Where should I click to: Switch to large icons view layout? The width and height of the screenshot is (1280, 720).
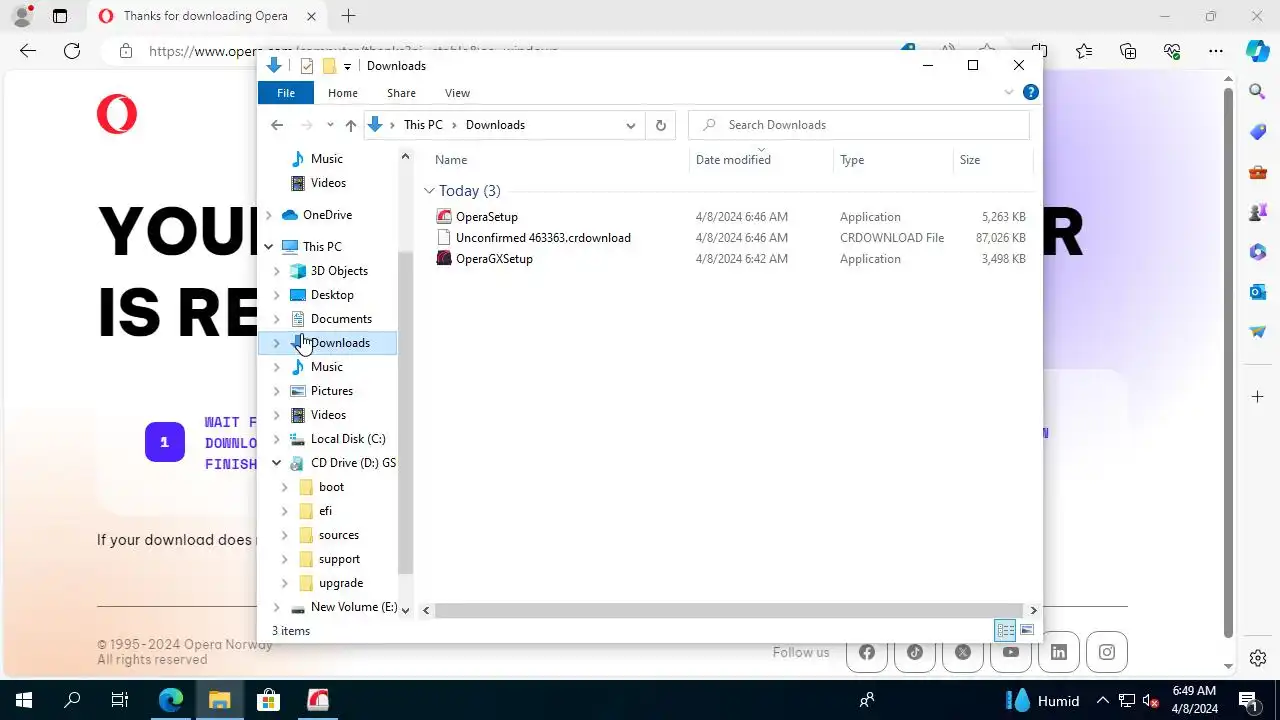click(x=1027, y=630)
